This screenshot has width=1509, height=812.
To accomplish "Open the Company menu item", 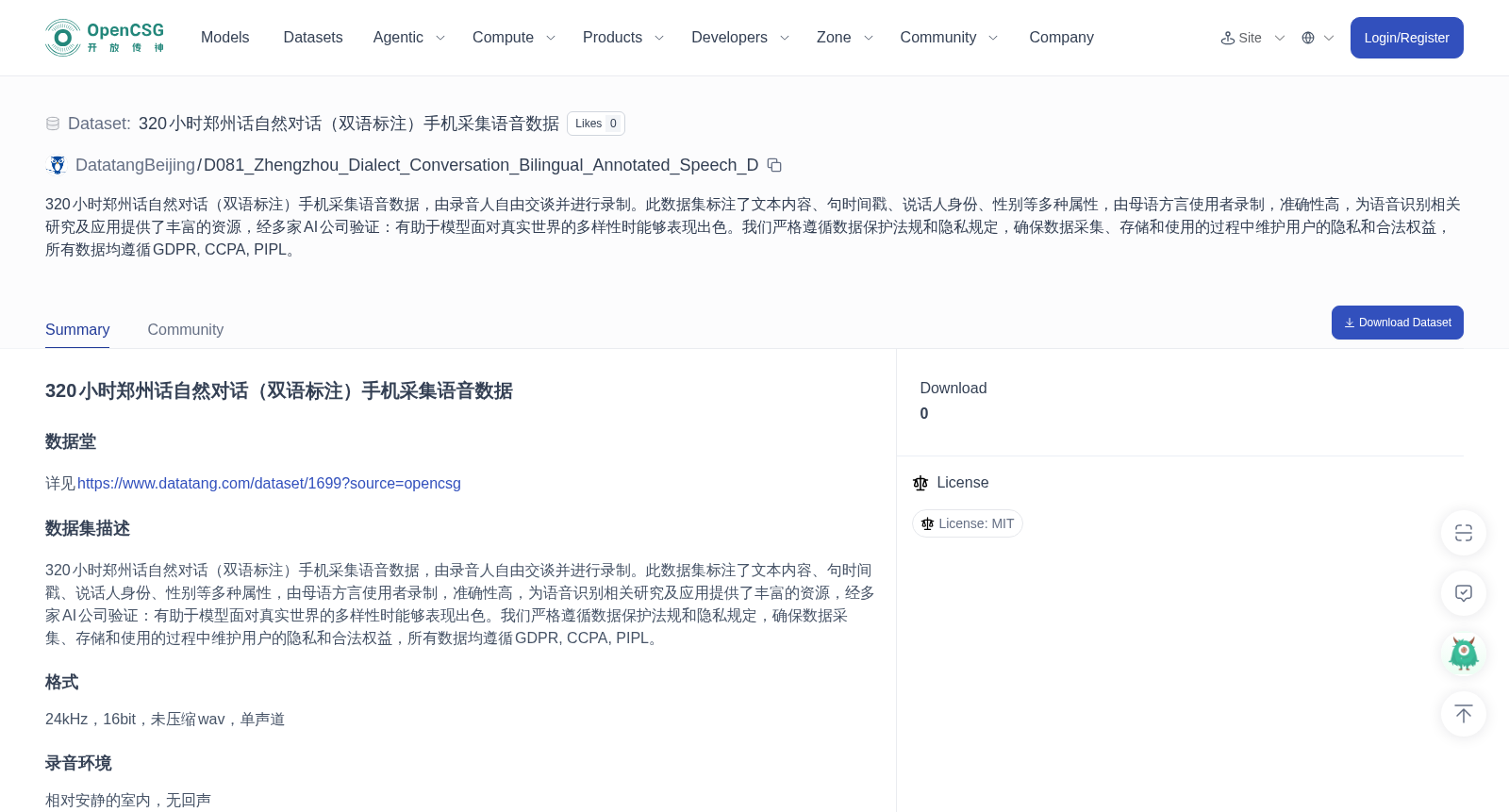I will tap(1061, 38).
